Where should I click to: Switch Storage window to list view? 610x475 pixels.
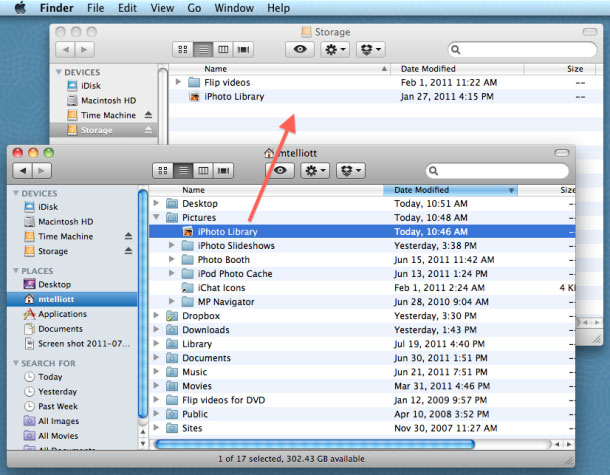click(x=203, y=49)
